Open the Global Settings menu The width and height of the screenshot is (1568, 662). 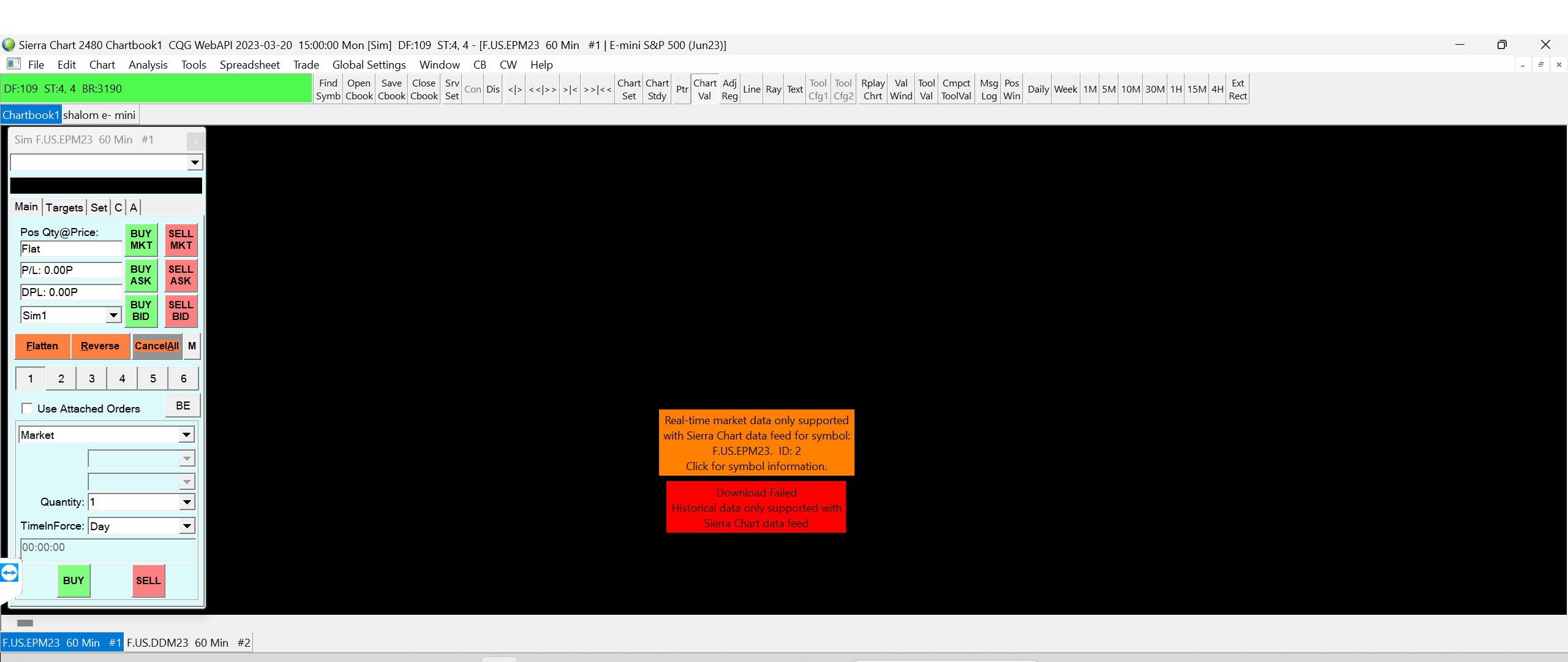pyautogui.click(x=369, y=65)
